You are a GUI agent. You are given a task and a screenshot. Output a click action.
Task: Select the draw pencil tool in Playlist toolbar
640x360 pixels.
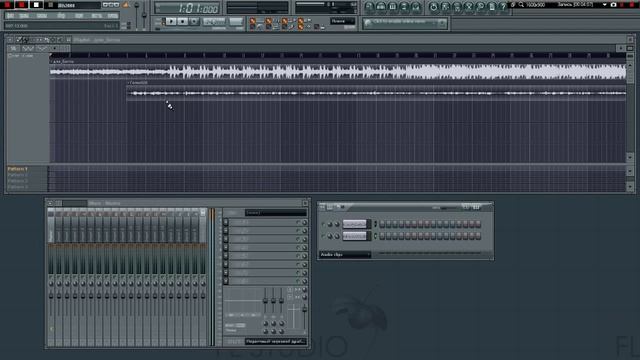click(19, 40)
